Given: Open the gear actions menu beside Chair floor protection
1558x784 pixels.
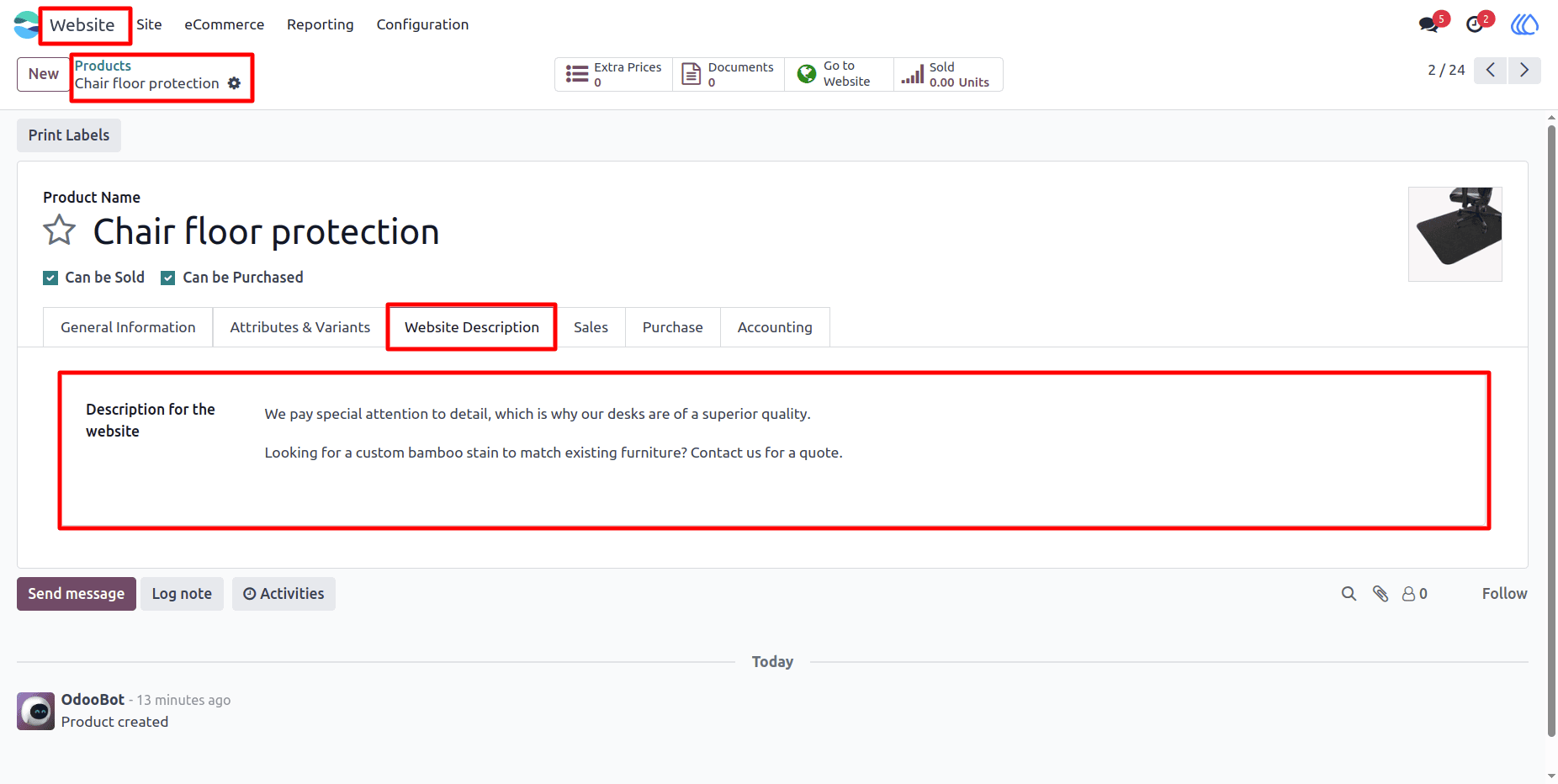Looking at the screenshot, I should point(235,83).
